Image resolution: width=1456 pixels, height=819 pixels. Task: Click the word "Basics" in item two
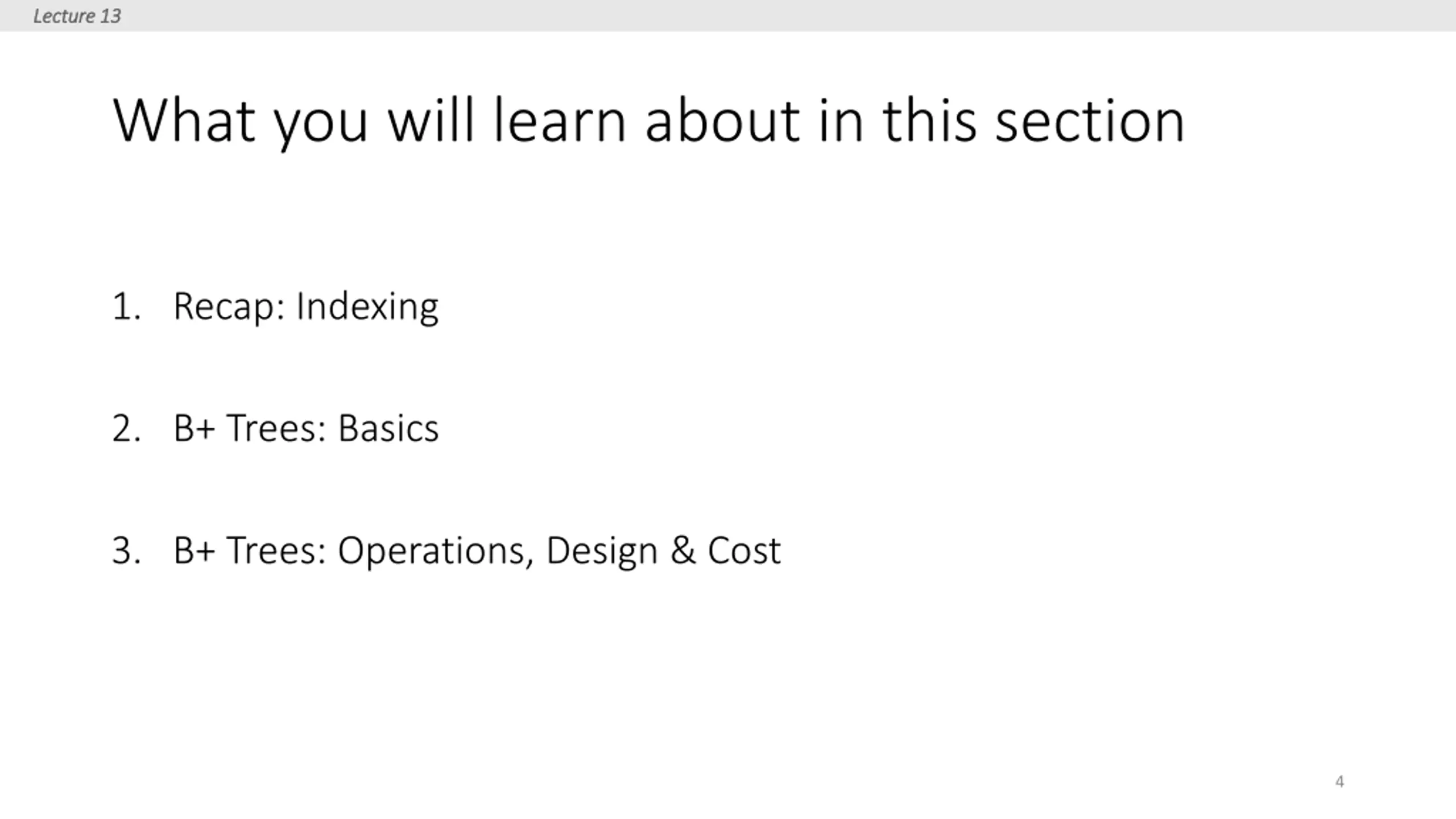point(388,428)
